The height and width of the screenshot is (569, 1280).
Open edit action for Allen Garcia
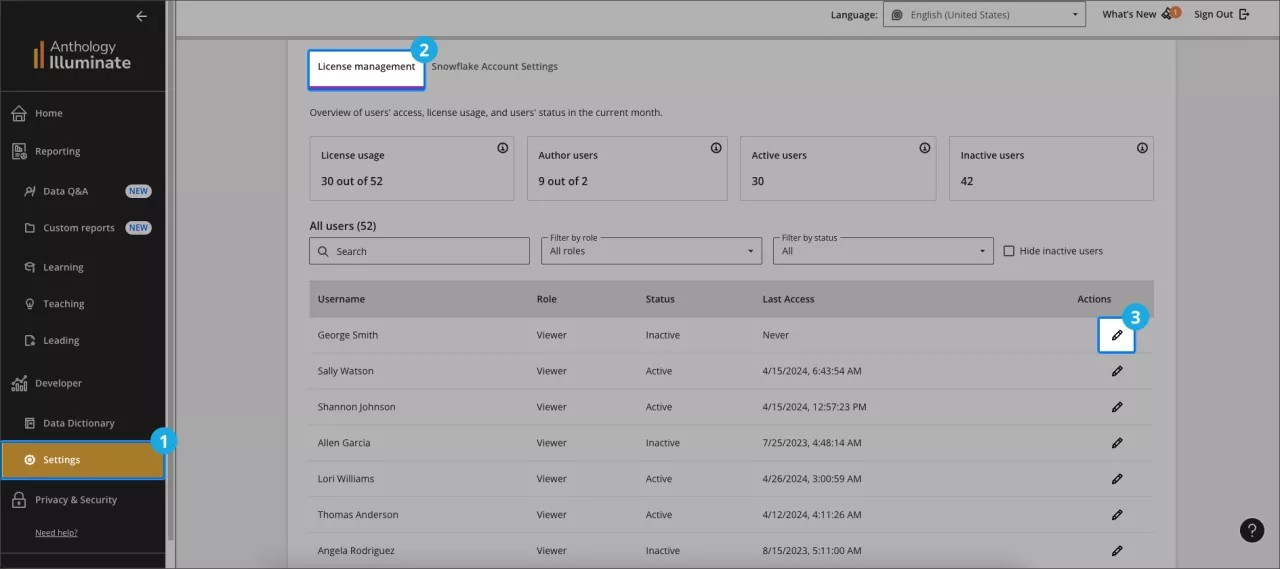coord(1116,443)
